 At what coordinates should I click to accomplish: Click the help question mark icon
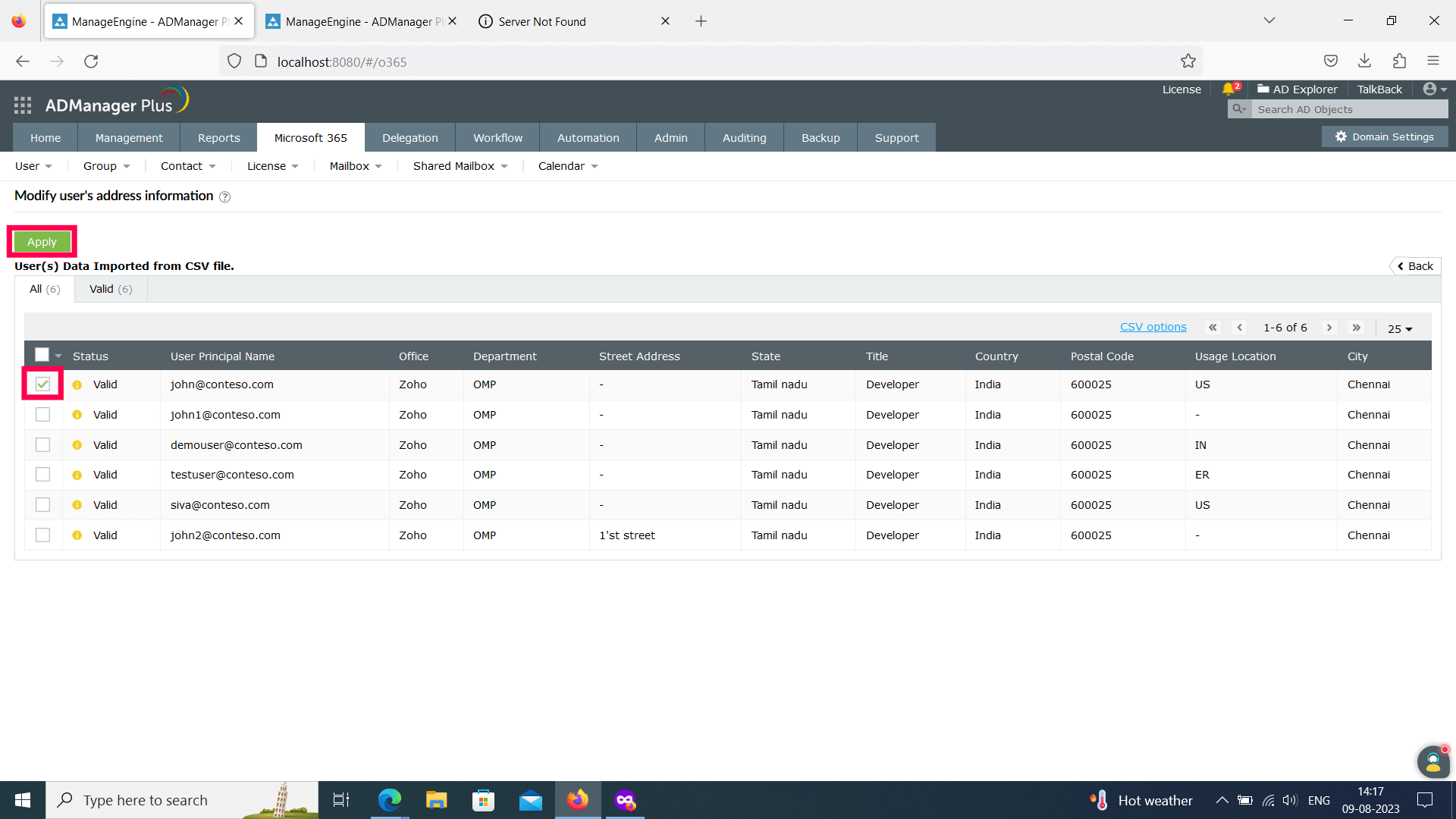click(224, 197)
